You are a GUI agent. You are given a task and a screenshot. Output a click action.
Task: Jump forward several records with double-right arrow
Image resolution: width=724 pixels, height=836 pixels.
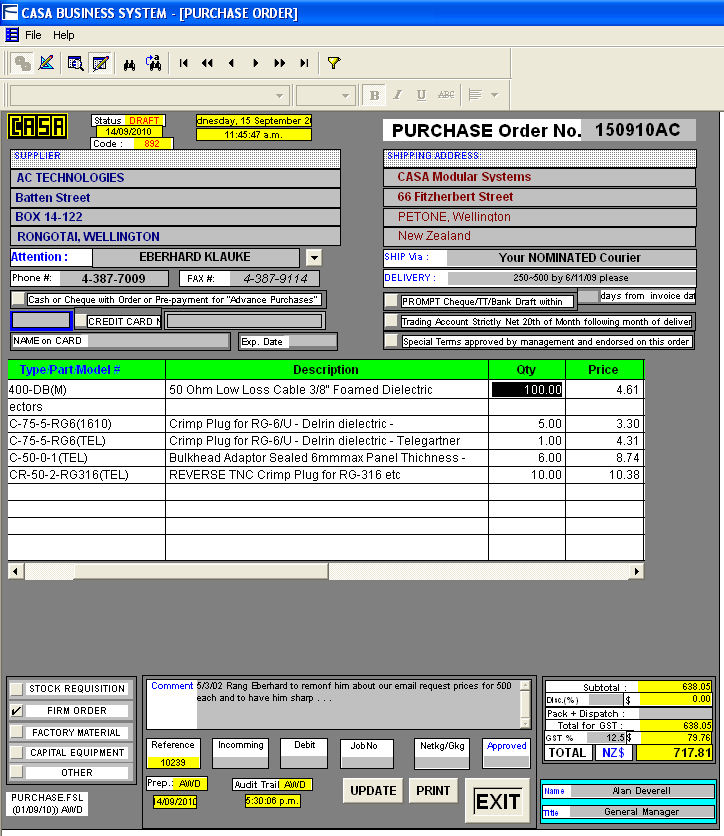tap(279, 63)
